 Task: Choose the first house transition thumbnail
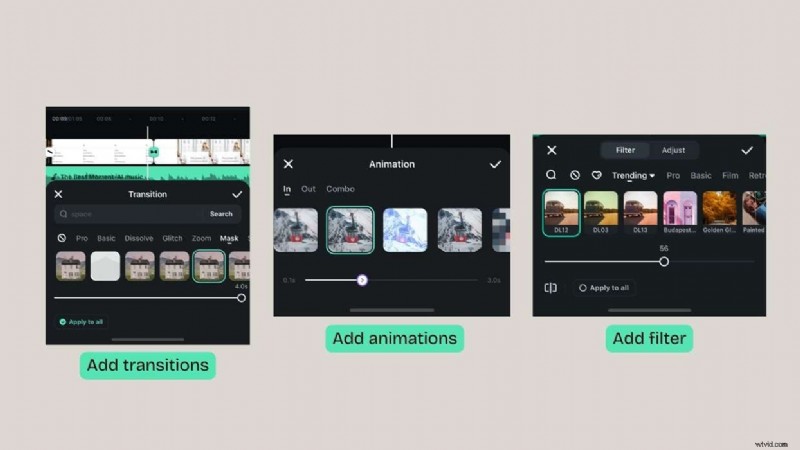71,266
